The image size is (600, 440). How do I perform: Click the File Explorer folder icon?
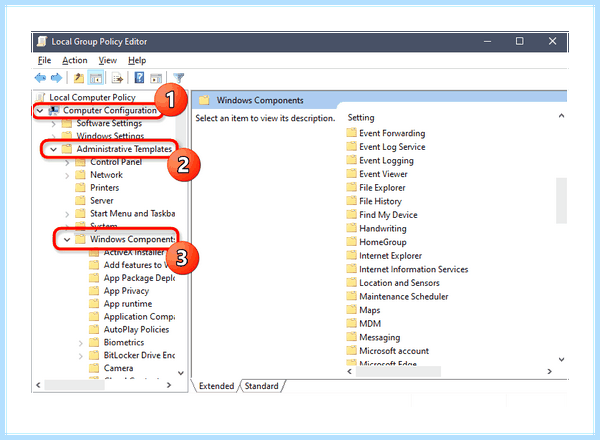[x=351, y=187]
